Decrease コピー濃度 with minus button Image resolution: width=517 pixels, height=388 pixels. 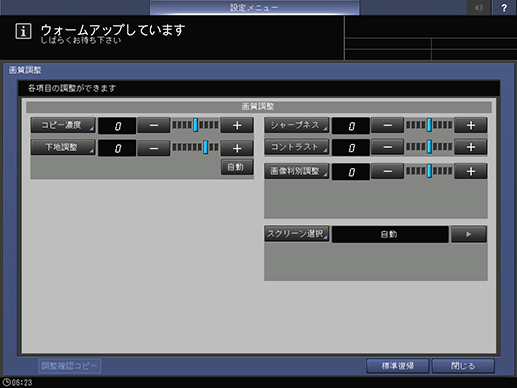(x=154, y=125)
